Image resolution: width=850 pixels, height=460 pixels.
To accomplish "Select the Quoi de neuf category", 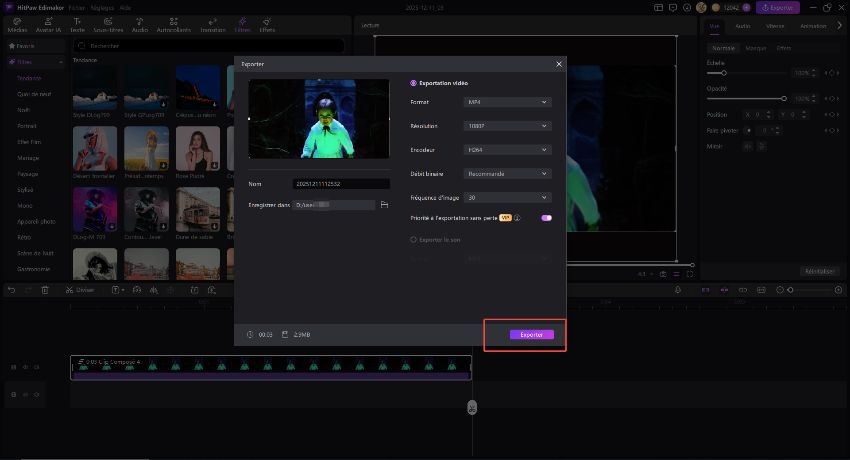I will (x=34, y=94).
